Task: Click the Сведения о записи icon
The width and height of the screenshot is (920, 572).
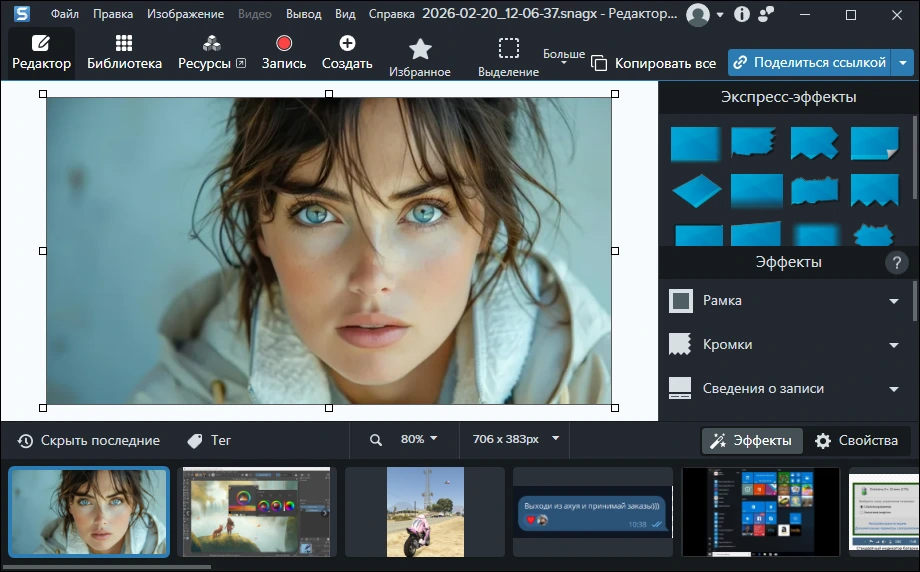Action: coord(680,388)
